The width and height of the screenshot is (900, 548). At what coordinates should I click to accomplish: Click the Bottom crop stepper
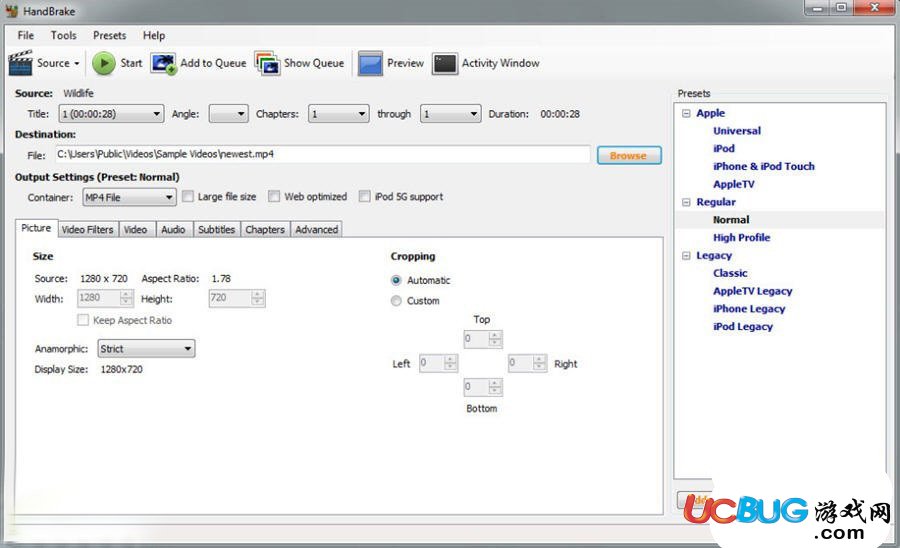point(483,387)
